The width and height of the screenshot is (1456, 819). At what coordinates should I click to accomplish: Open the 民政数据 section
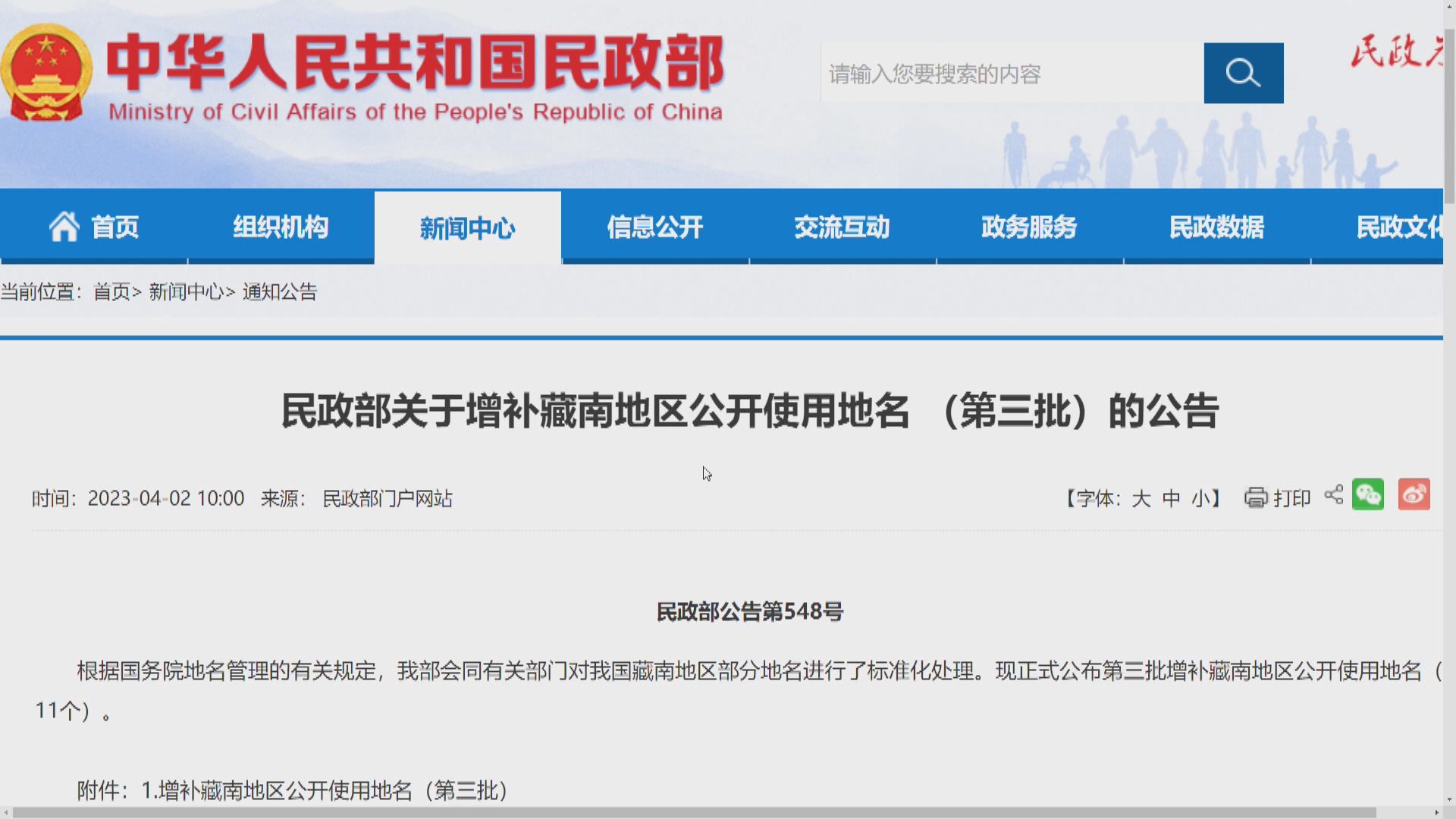pos(1216,227)
